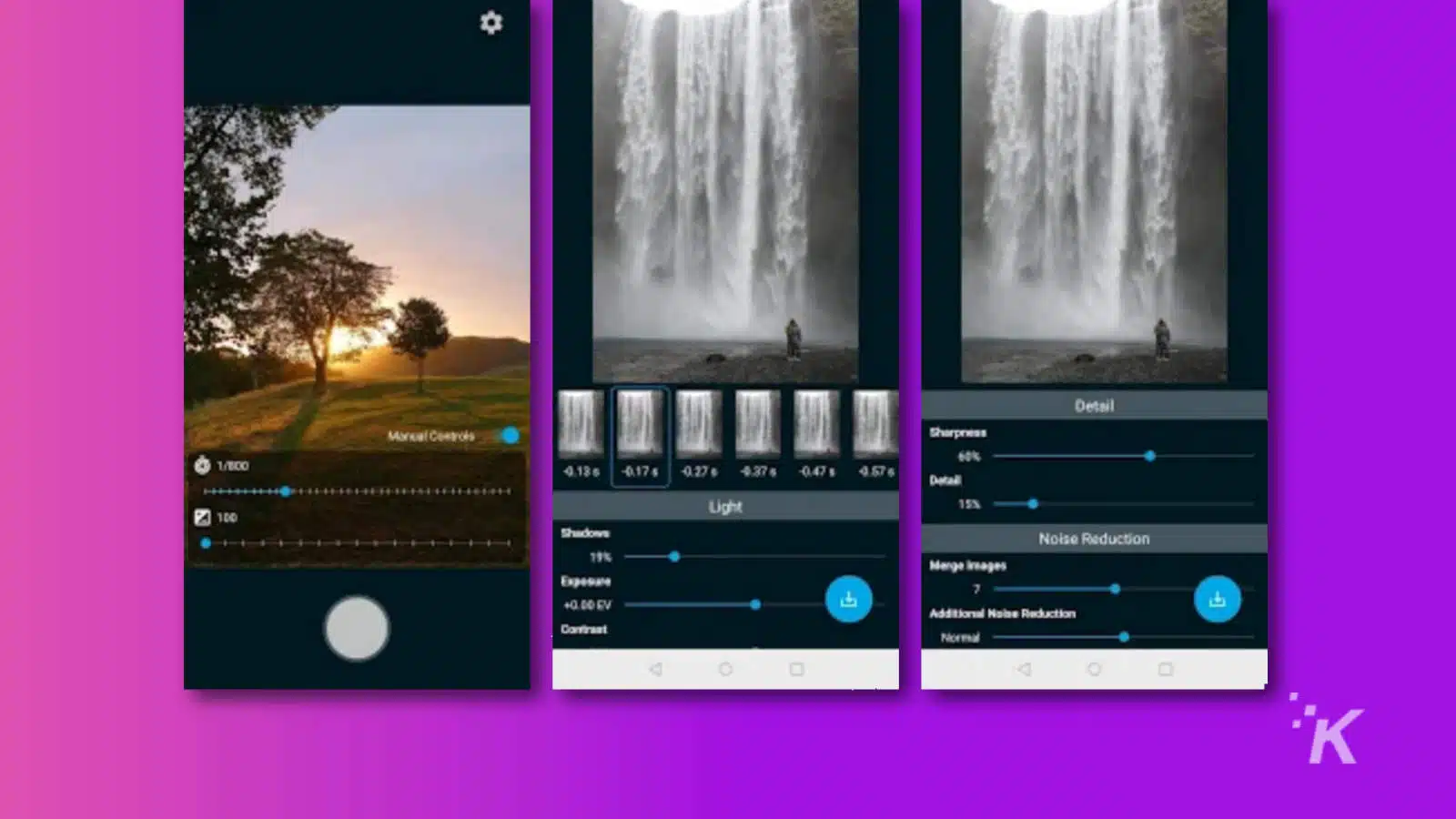Viewport: 1456px width, 819px height.
Task: Open the Noise Reduction section header
Action: 1096,539
